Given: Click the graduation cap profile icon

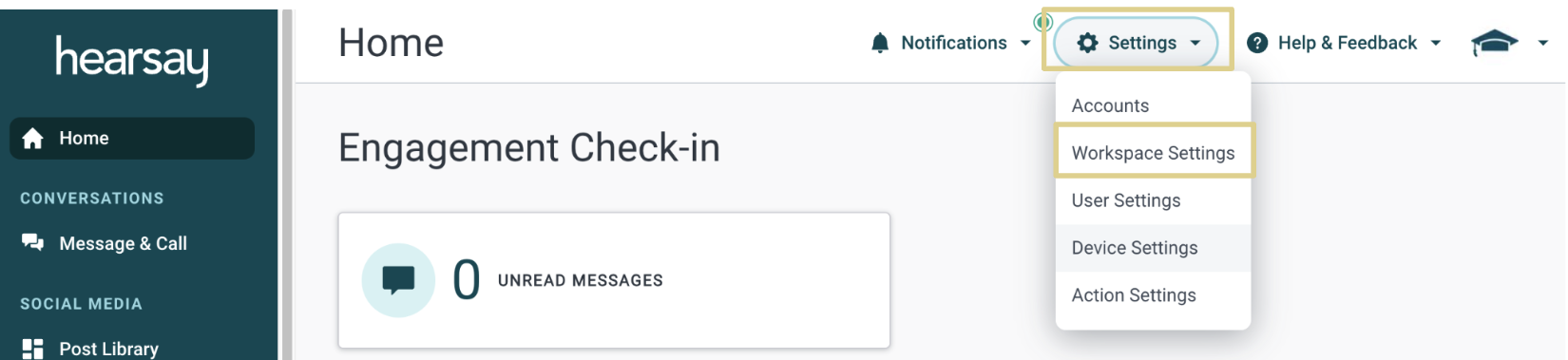Looking at the screenshot, I should click(x=1494, y=43).
